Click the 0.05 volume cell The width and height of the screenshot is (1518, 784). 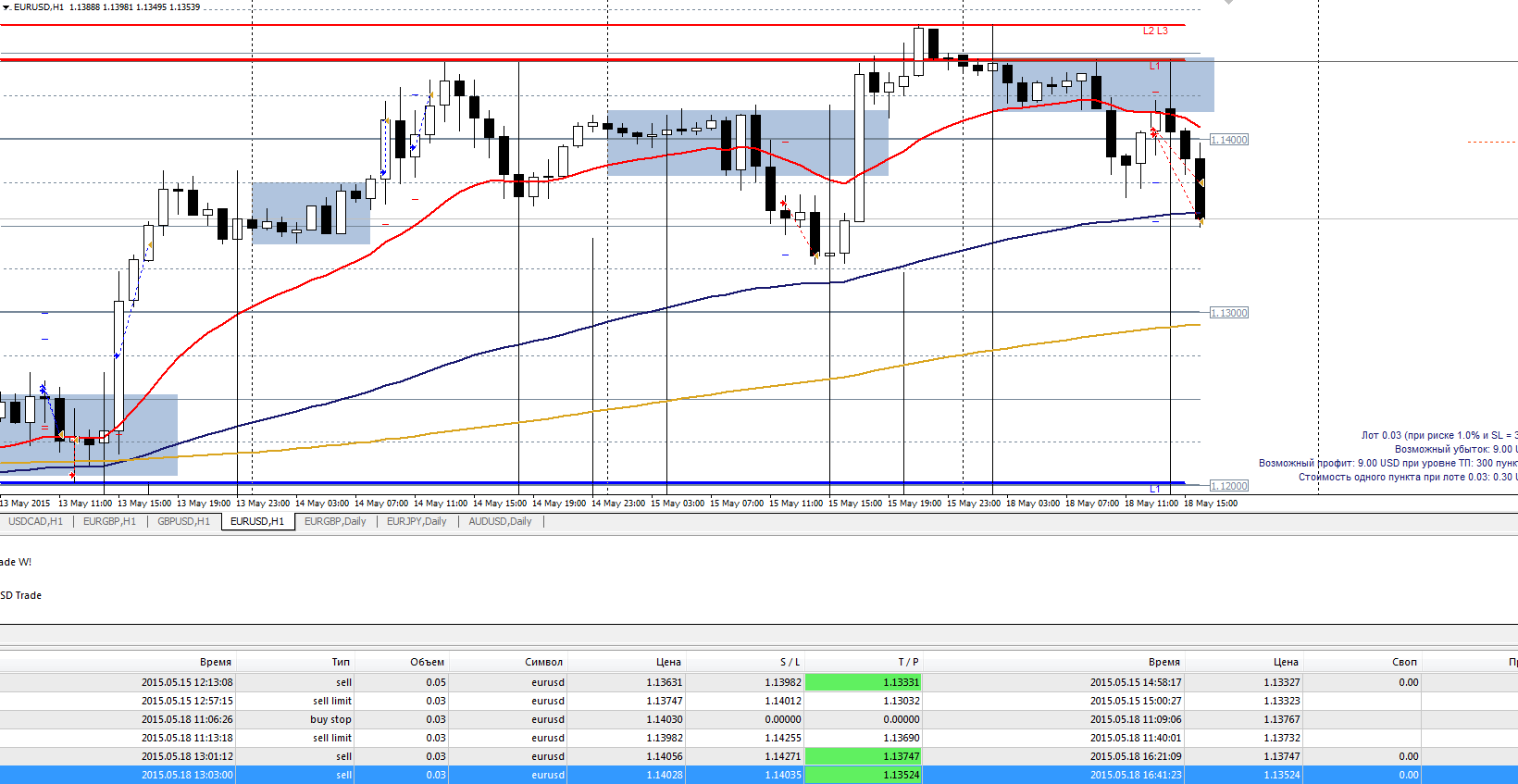point(436,682)
